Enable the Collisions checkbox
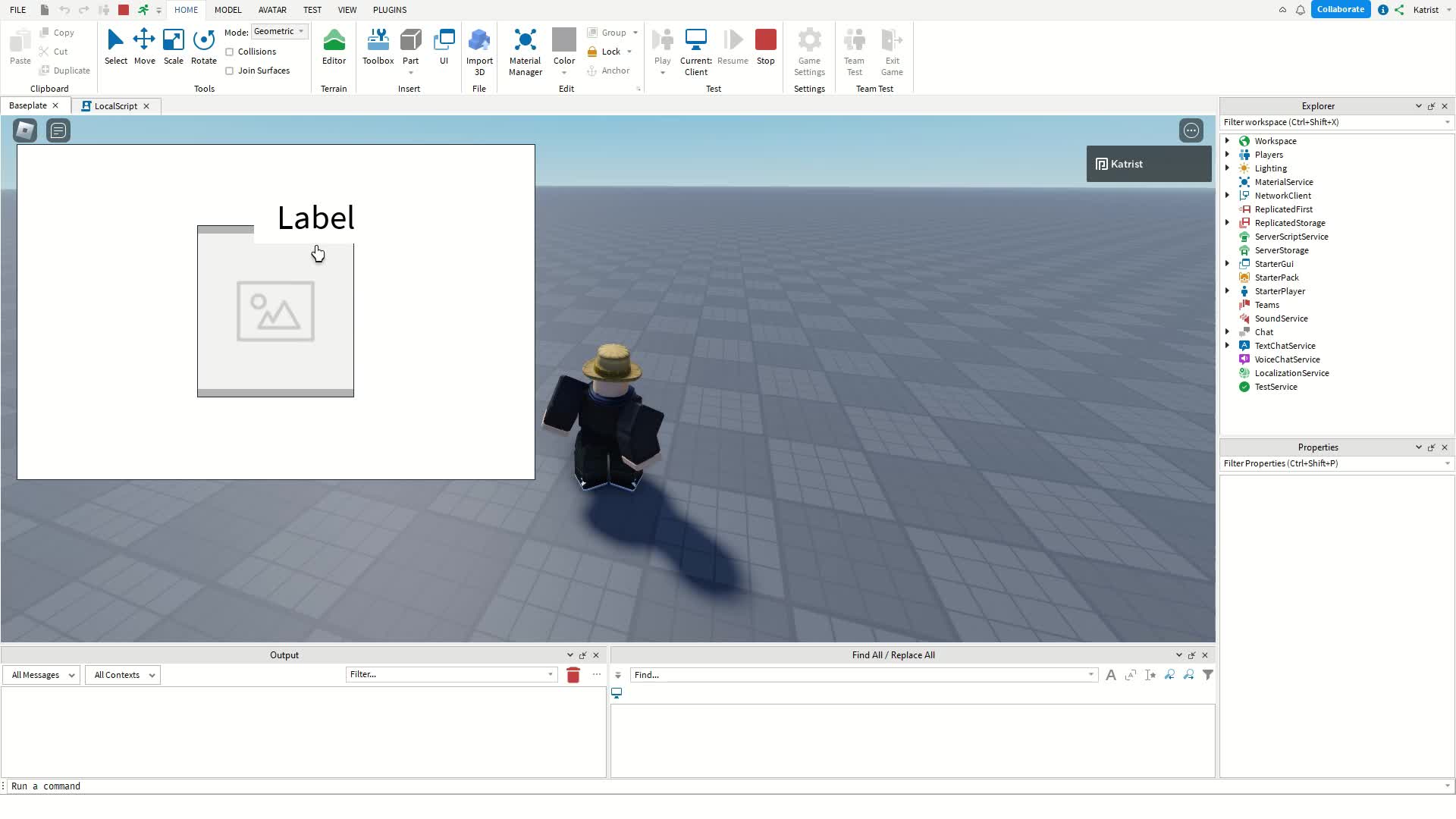1456x819 pixels. coord(230,51)
